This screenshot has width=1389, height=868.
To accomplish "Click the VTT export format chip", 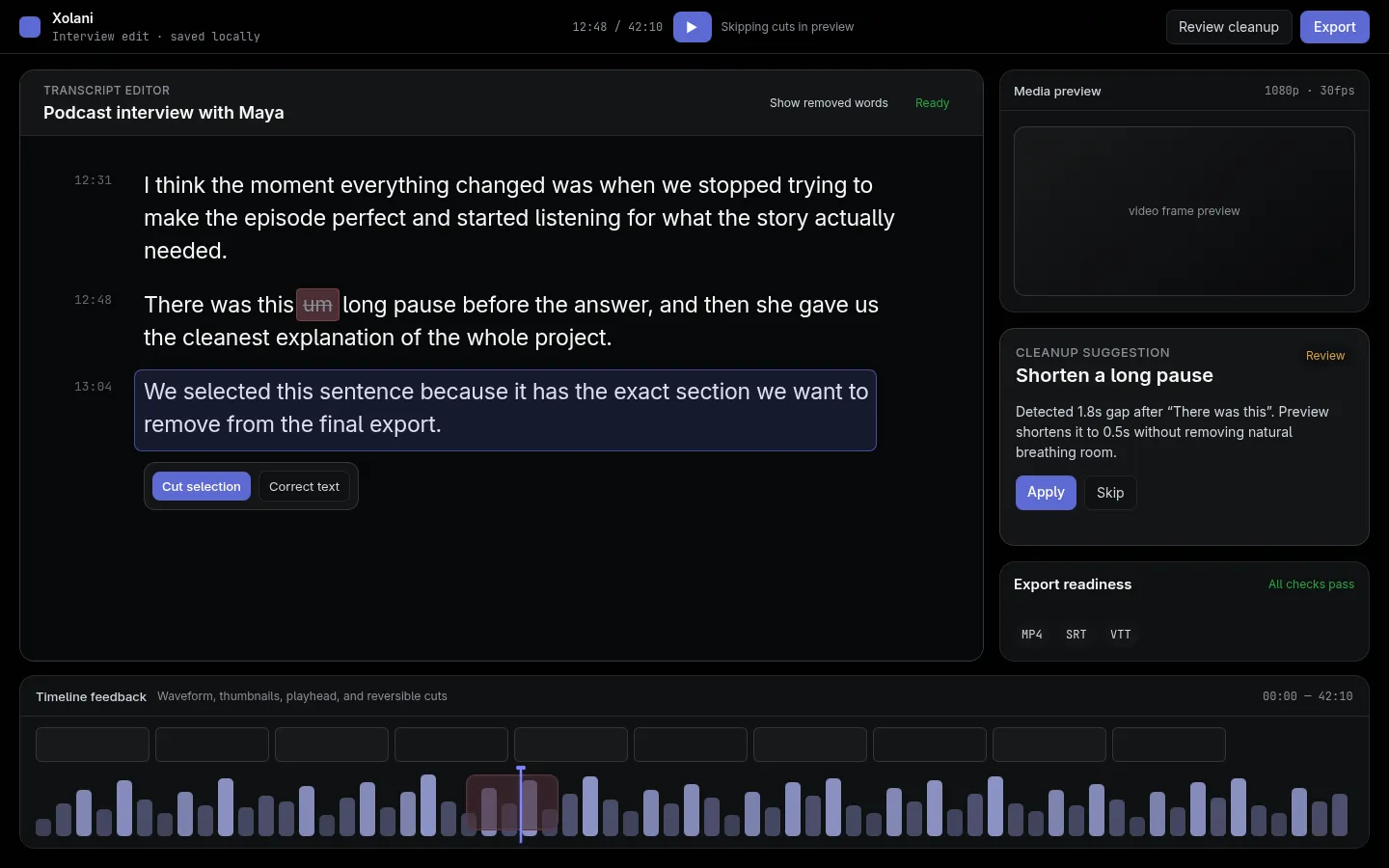I will click(1121, 635).
